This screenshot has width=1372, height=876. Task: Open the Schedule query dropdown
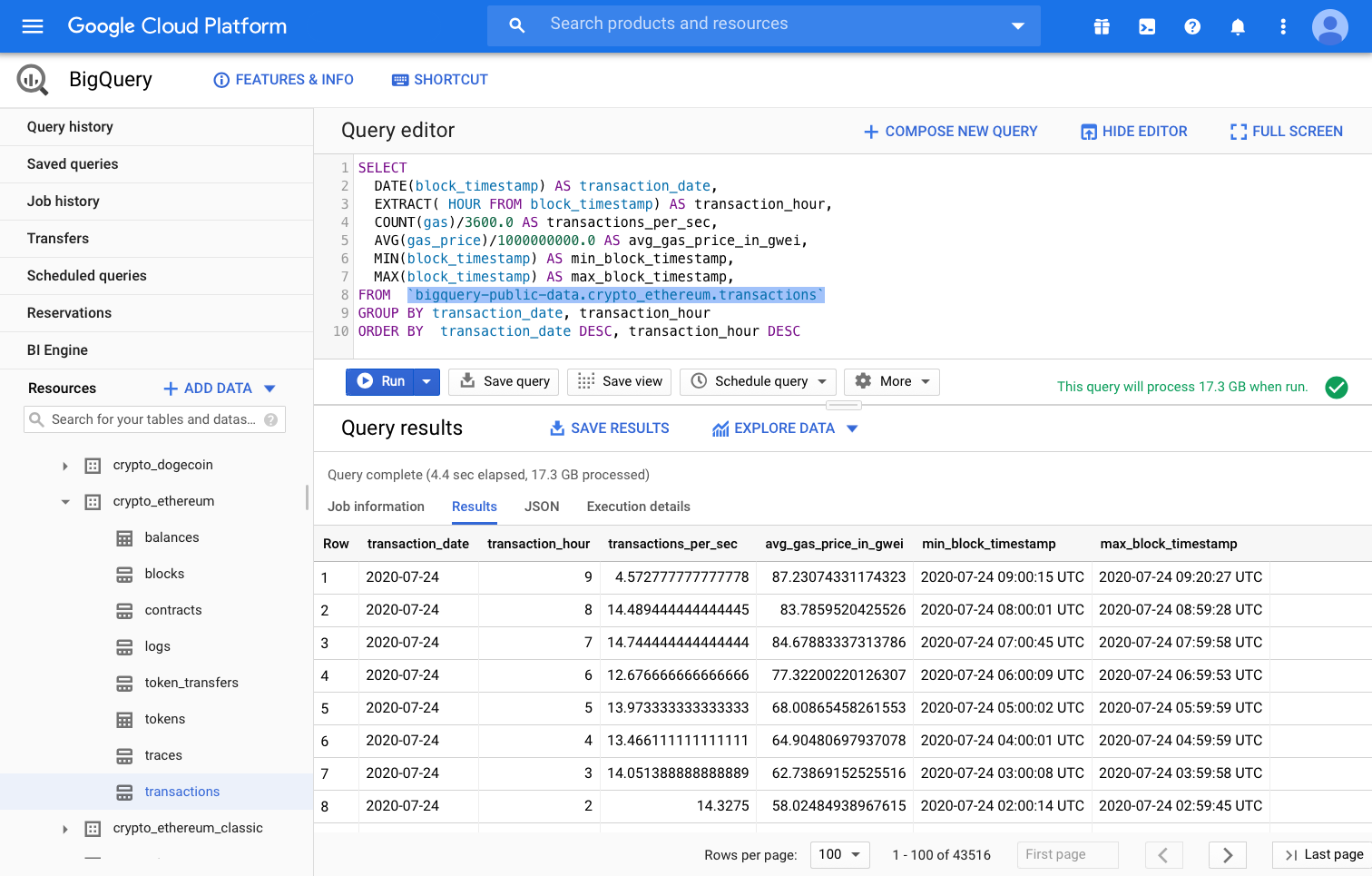click(x=822, y=382)
